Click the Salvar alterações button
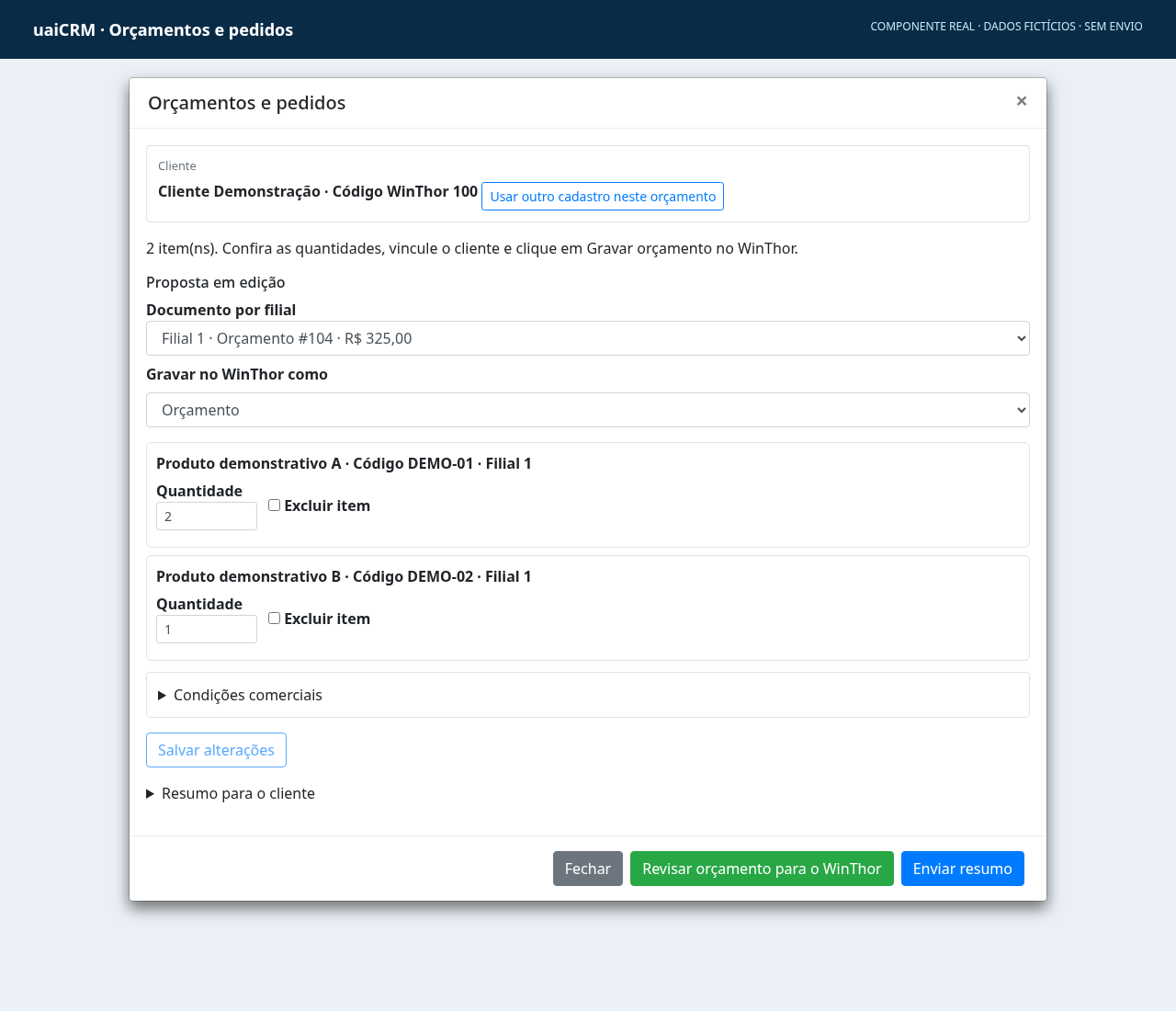 (x=216, y=750)
